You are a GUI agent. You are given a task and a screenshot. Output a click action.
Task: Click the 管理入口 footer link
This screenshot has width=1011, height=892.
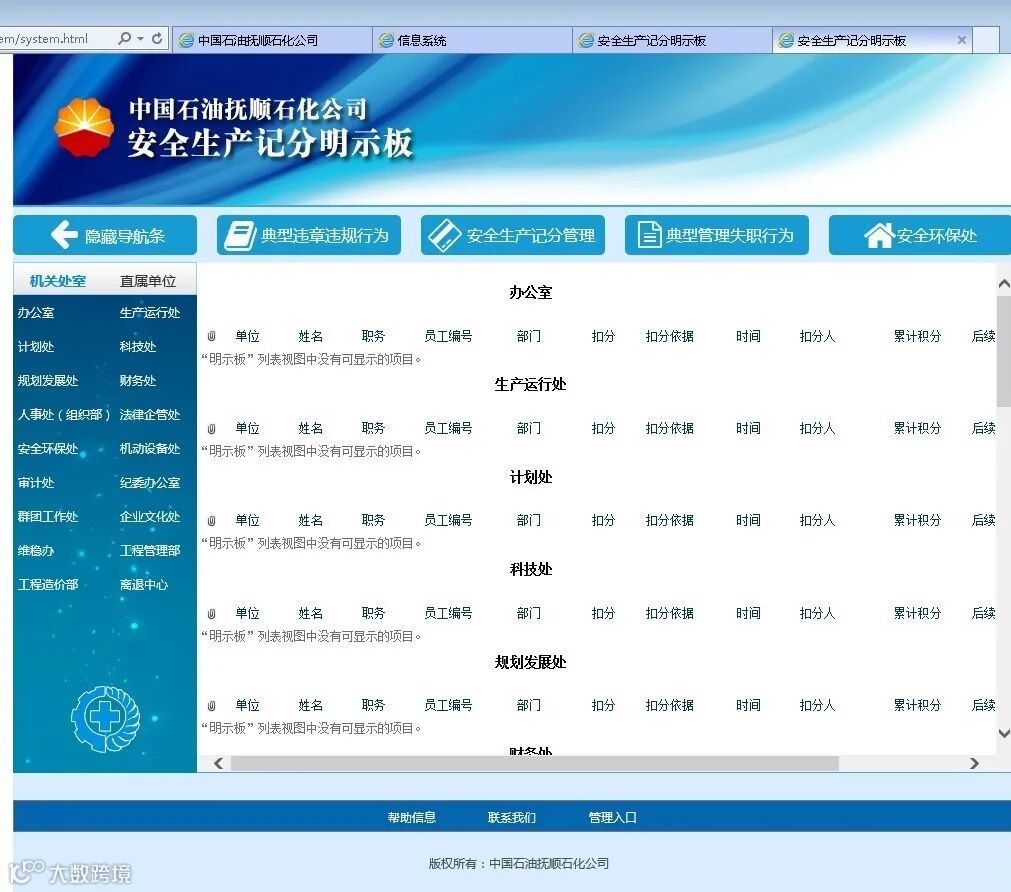[x=613, y=818]
